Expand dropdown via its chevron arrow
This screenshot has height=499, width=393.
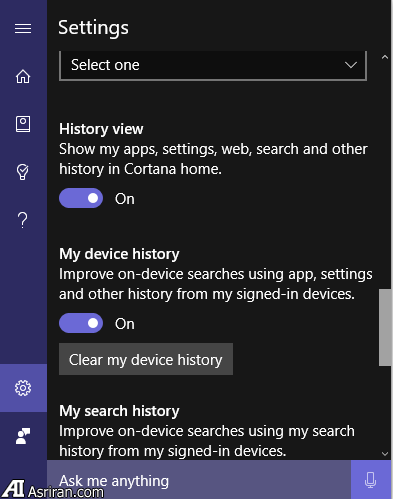(x=351, y=65)
